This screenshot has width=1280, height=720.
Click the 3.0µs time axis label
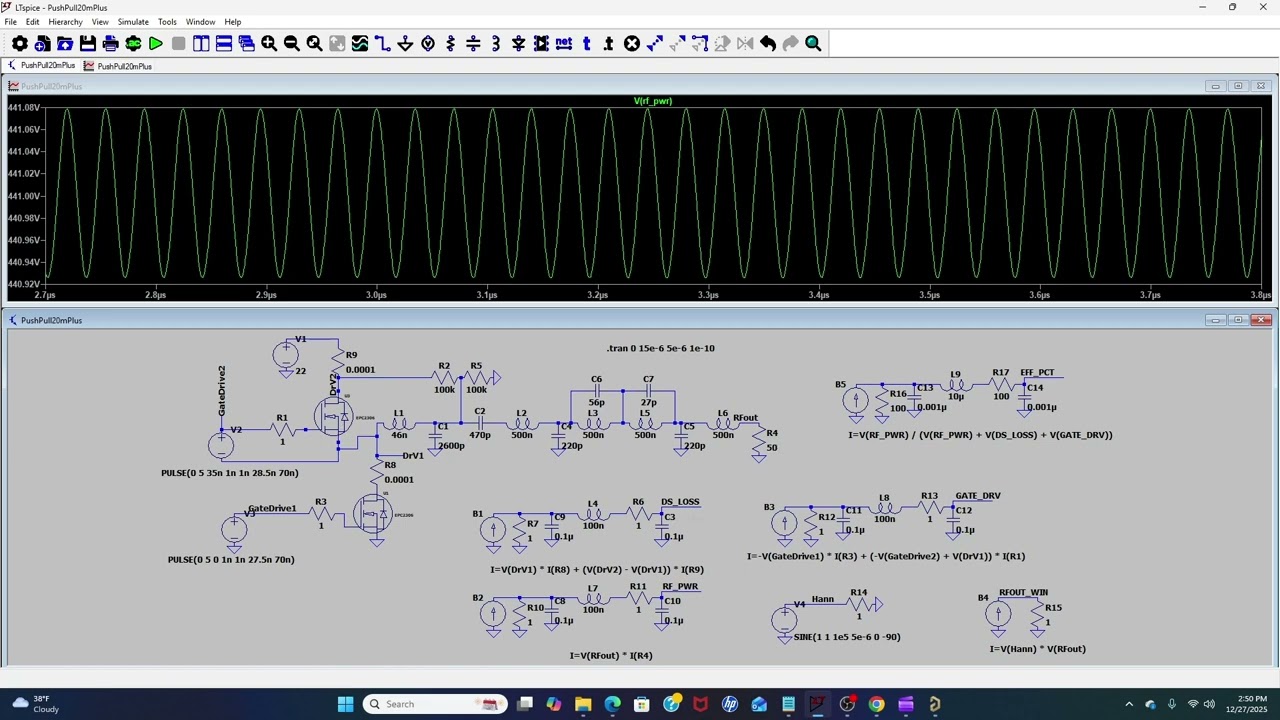[376, 295]
